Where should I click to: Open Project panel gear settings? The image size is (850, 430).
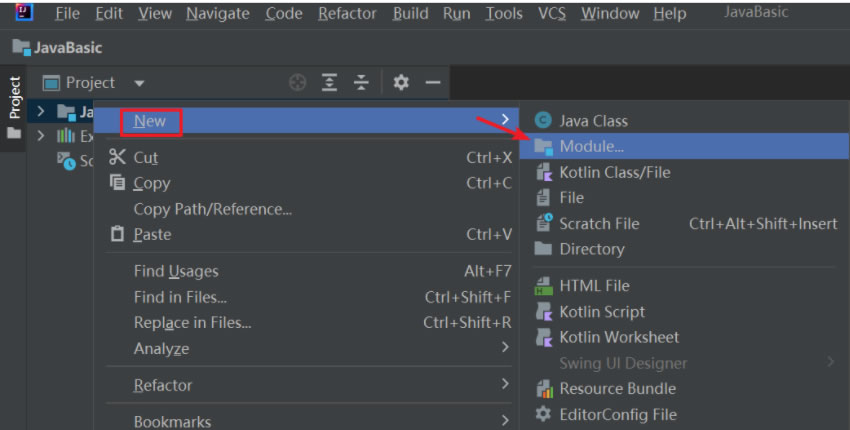pyautogui.click(x=401, y=83)
